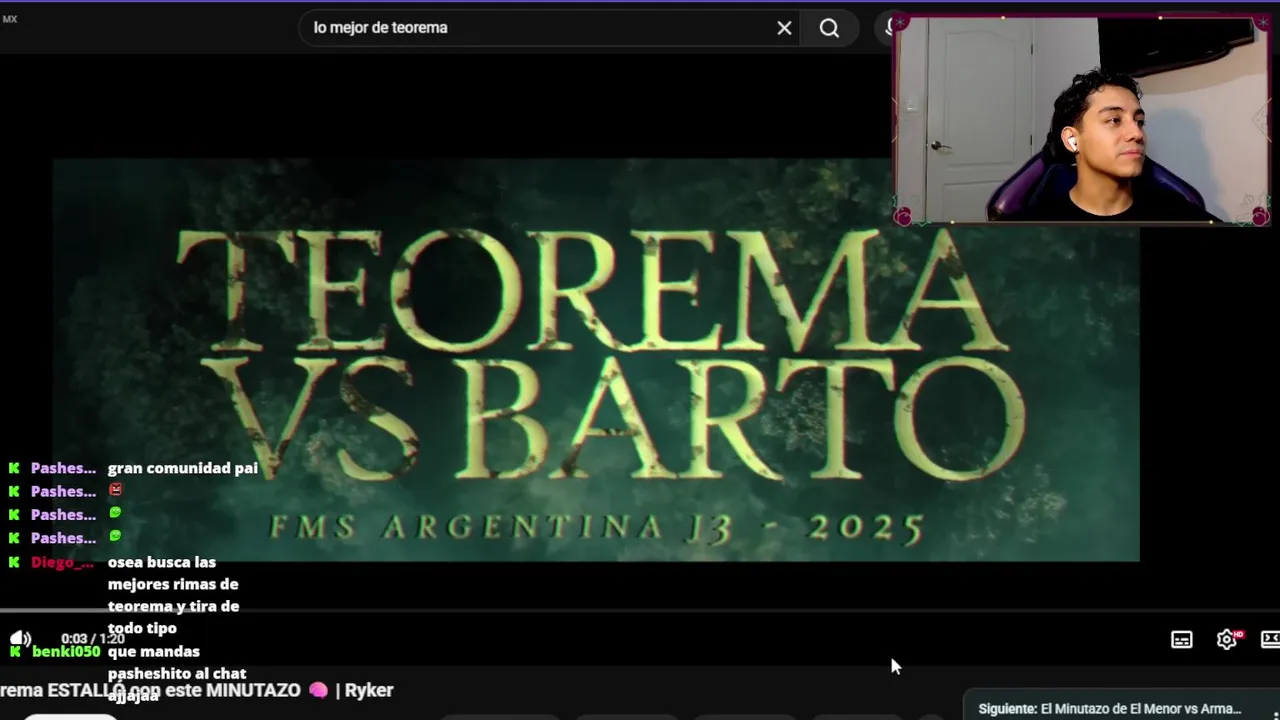Toggle subtitles on the video player
This screenshot has width=1280, height=720.
[x=1181, y=640]
